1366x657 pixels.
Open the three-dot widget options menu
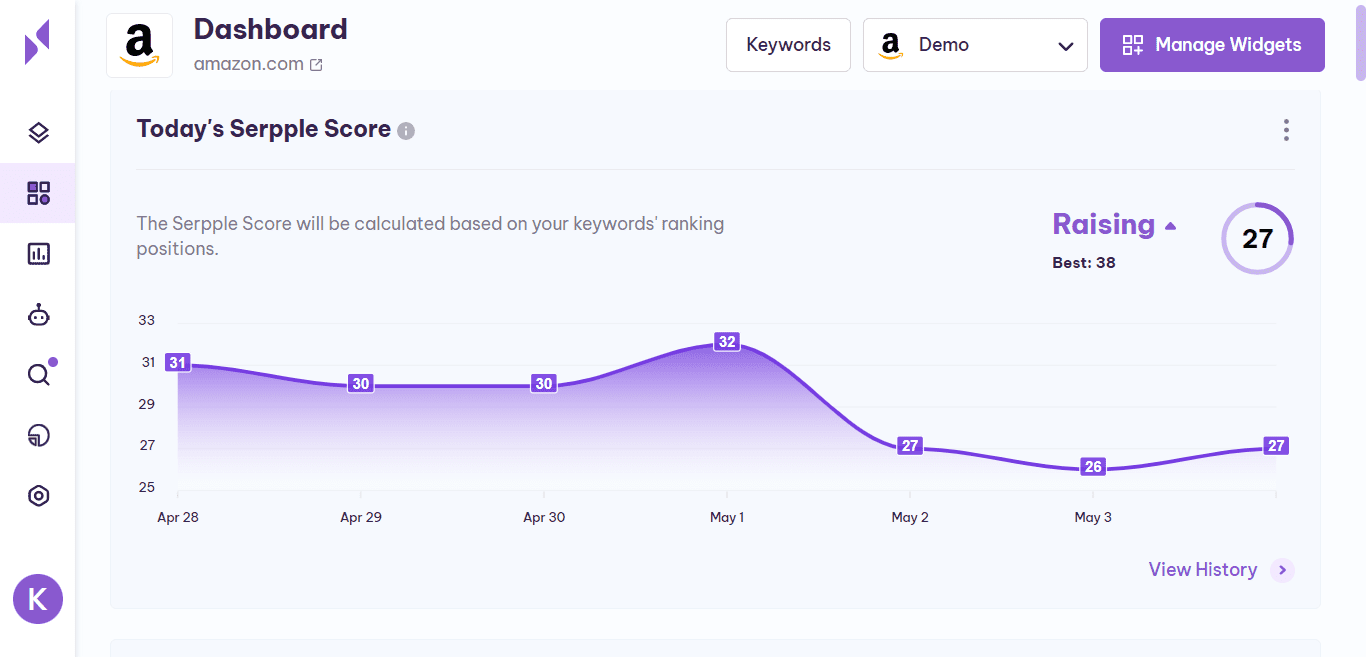point(1286,130)
